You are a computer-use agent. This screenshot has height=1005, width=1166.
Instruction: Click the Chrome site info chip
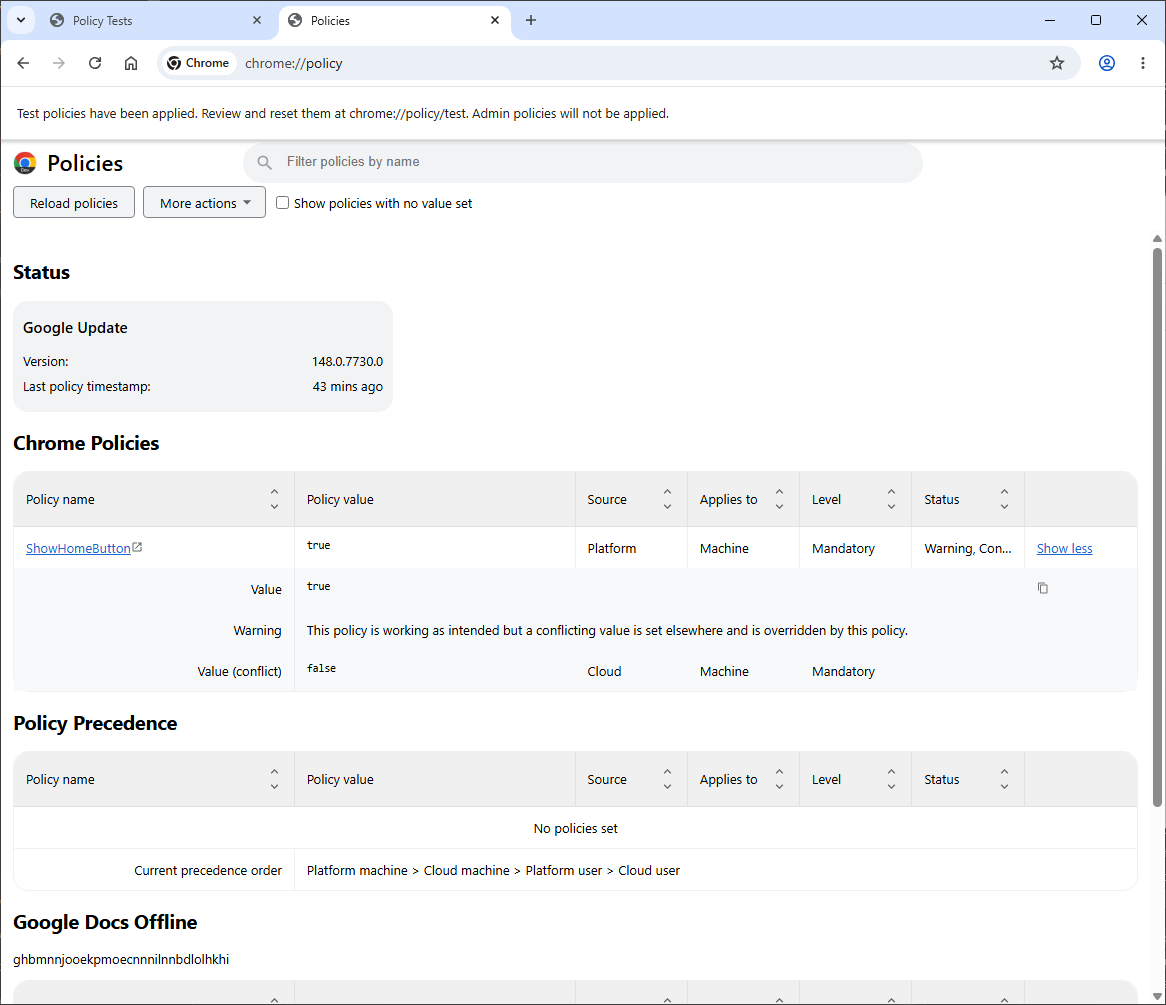[x=198, y=63]
